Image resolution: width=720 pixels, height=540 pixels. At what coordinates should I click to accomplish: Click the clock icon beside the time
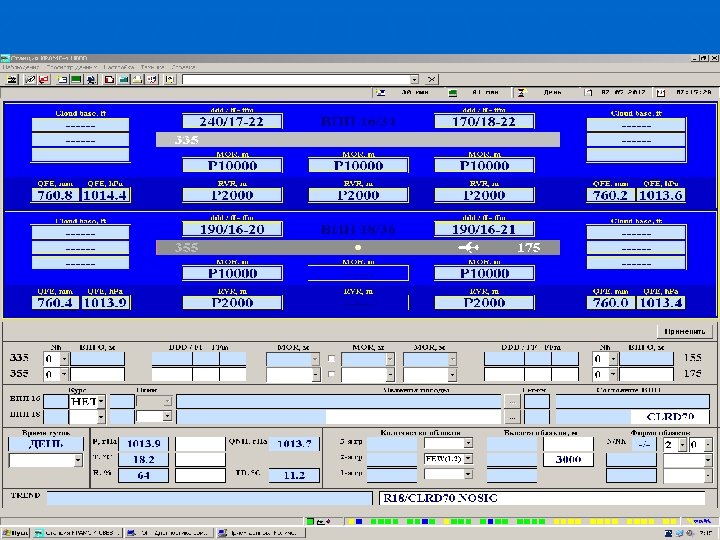pyautogui.click(x=660, y=92)
